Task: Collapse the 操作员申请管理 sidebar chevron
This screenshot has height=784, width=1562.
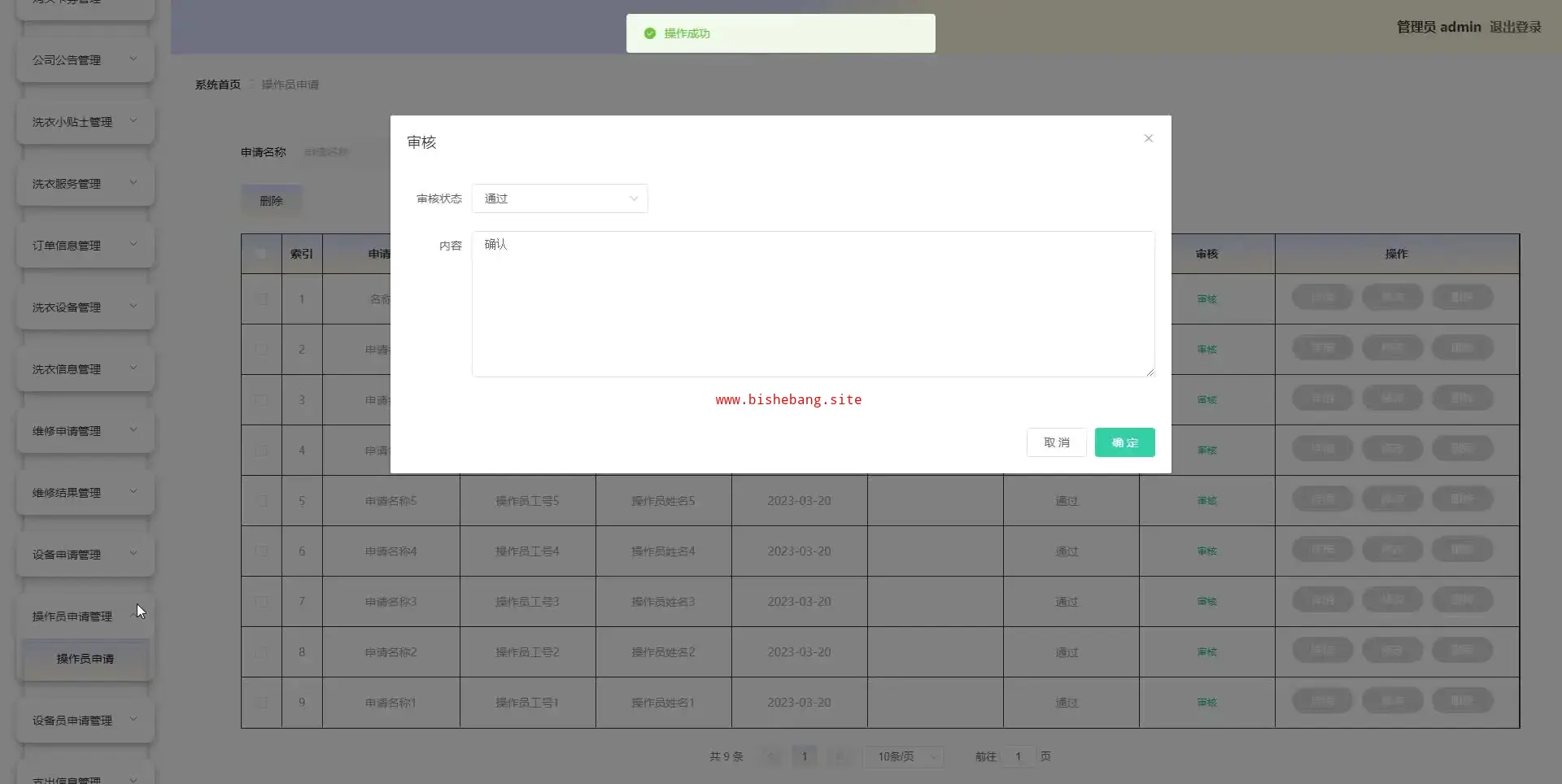Action: pos(133,616)
